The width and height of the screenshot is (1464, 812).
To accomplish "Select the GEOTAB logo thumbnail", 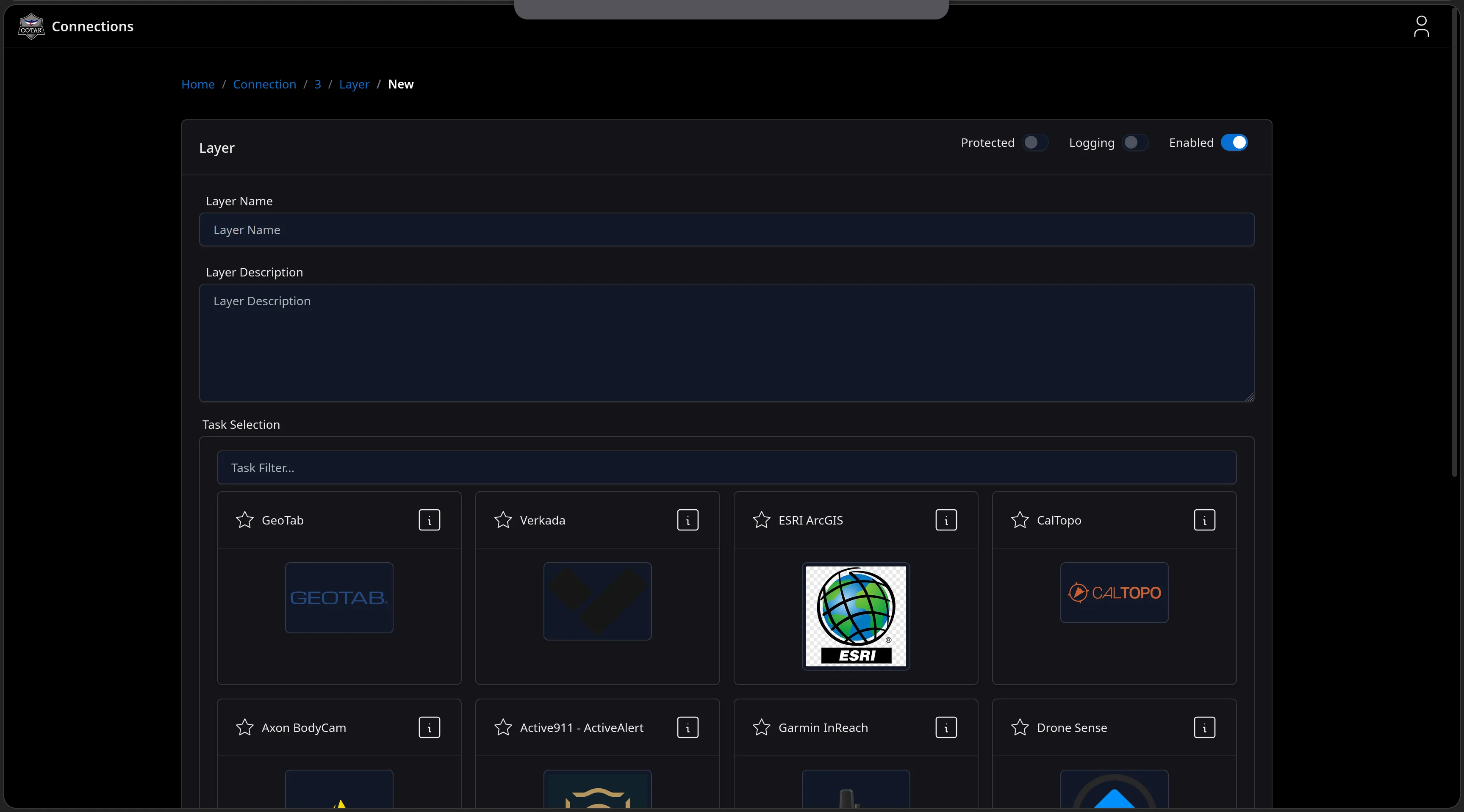I will pyautogui.click(x=339, y=597).
